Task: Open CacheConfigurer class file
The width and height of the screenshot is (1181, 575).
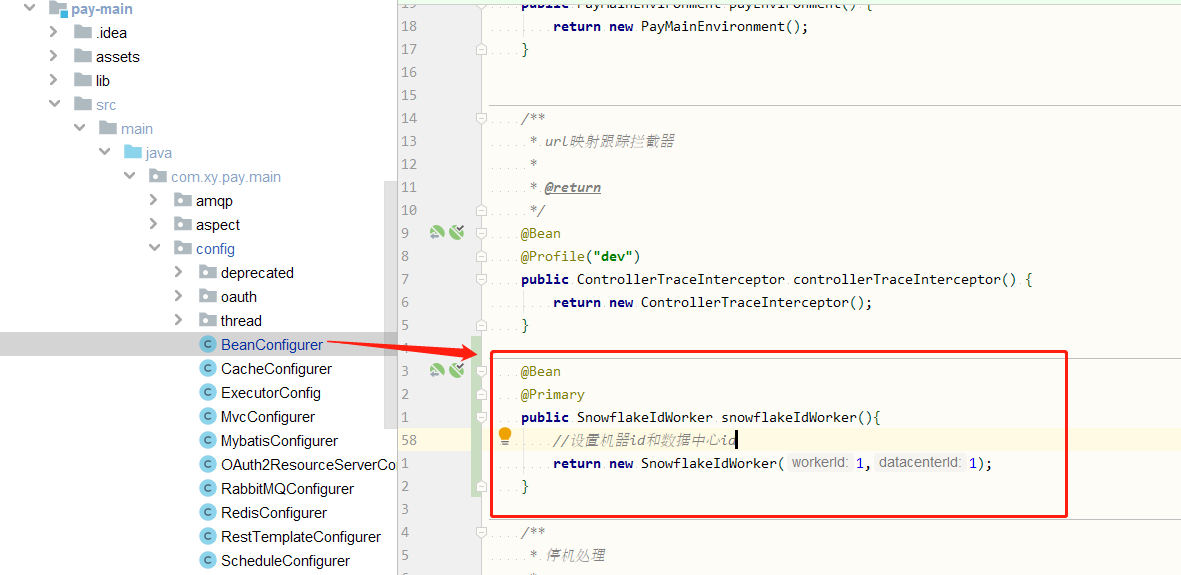Action: pyautogui.click(x=276, y=369)
